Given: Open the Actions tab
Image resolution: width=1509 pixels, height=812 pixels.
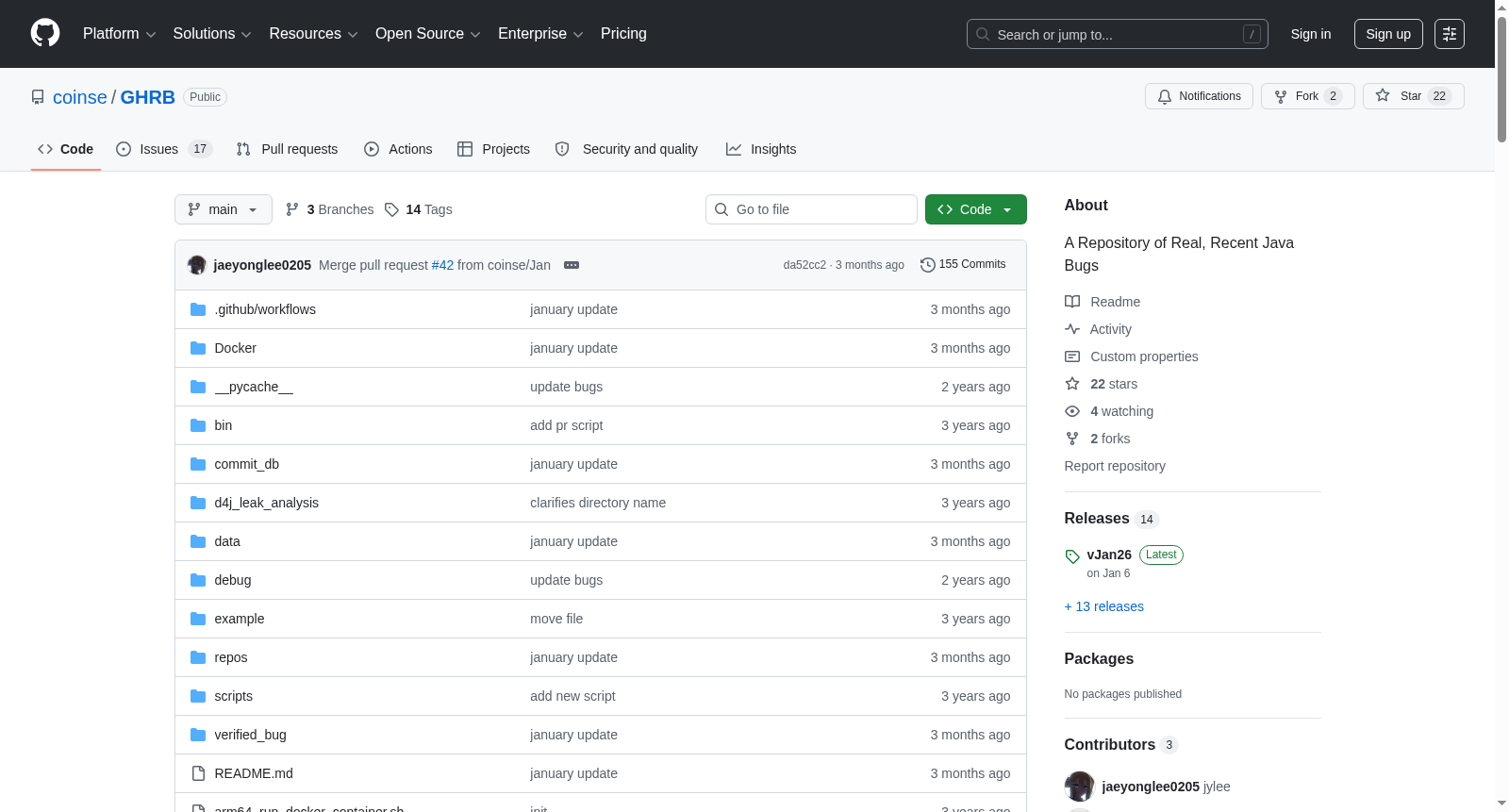Looking at the screenshot, I should tap(398, 149).
